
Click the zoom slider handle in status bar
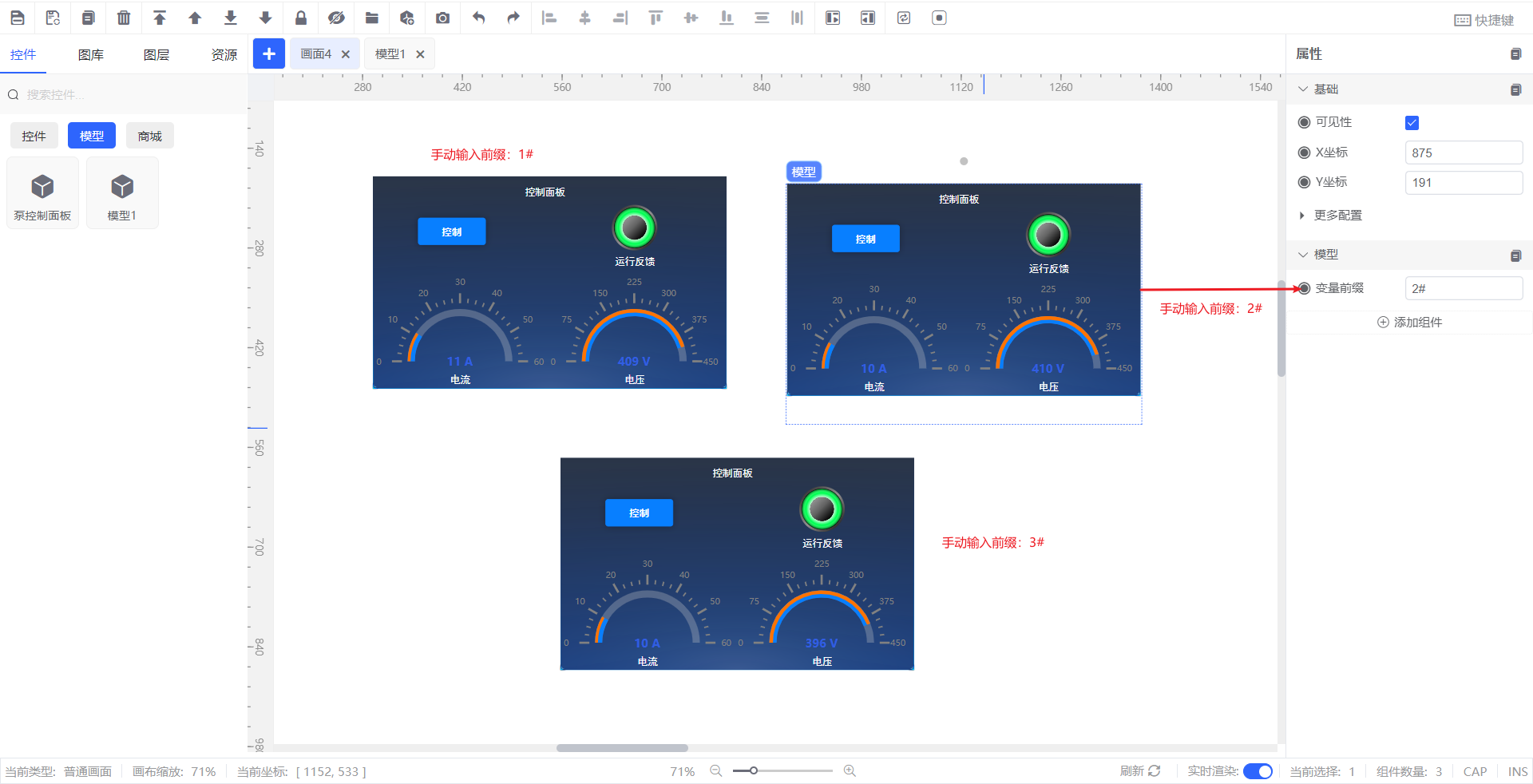tap(753, 770)
